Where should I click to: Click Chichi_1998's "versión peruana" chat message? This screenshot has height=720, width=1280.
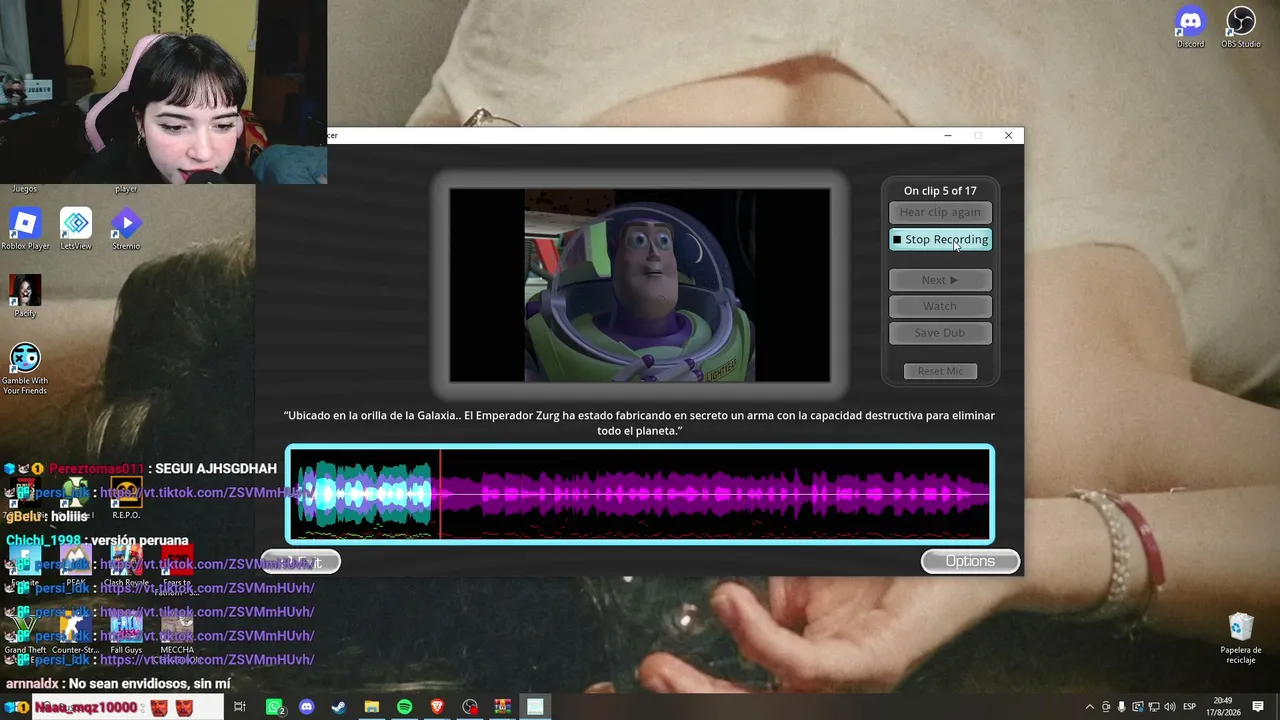[139, 541]
